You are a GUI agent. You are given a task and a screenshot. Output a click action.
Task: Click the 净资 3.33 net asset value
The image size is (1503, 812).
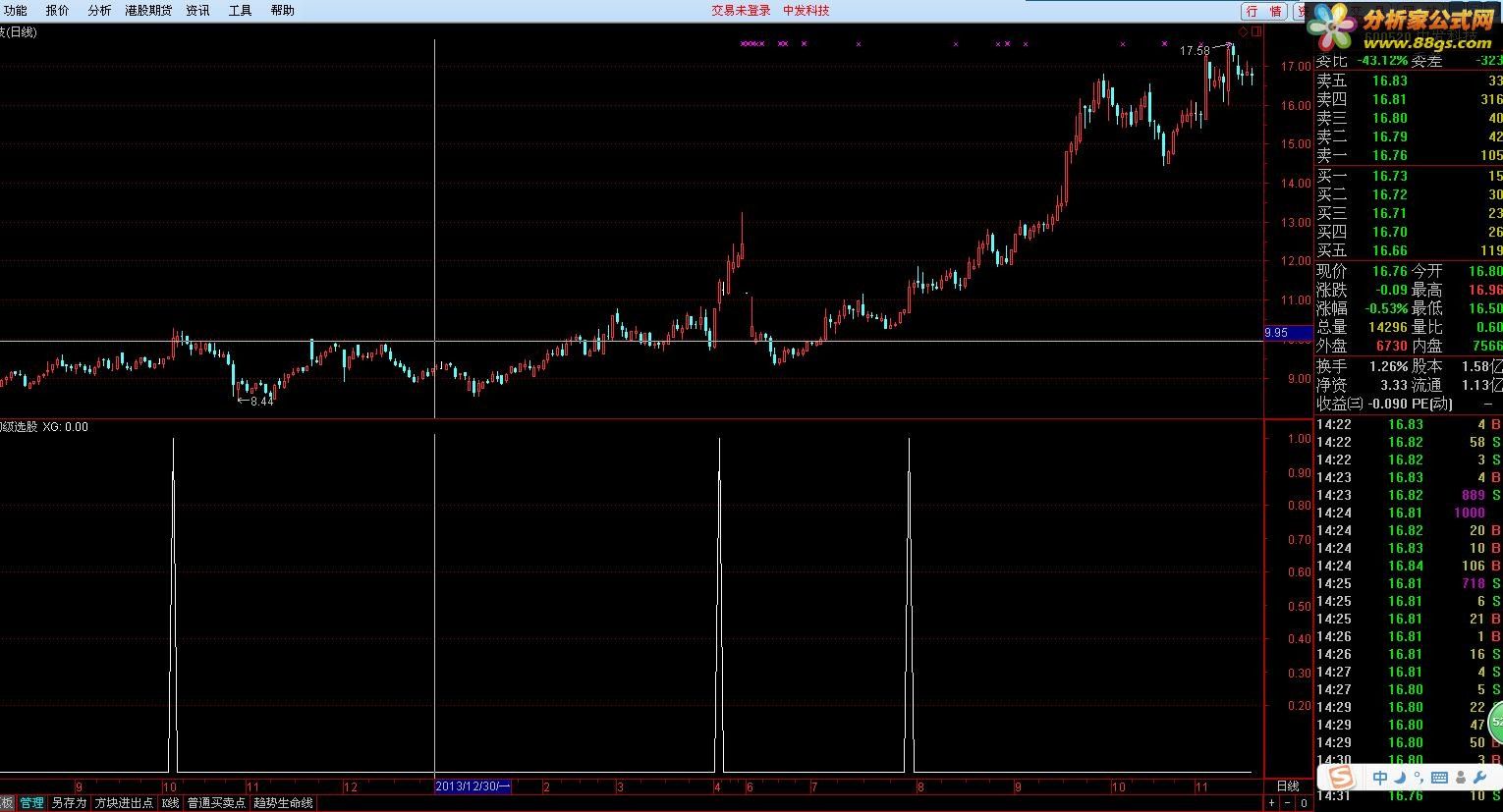[x=1393, y=385]
